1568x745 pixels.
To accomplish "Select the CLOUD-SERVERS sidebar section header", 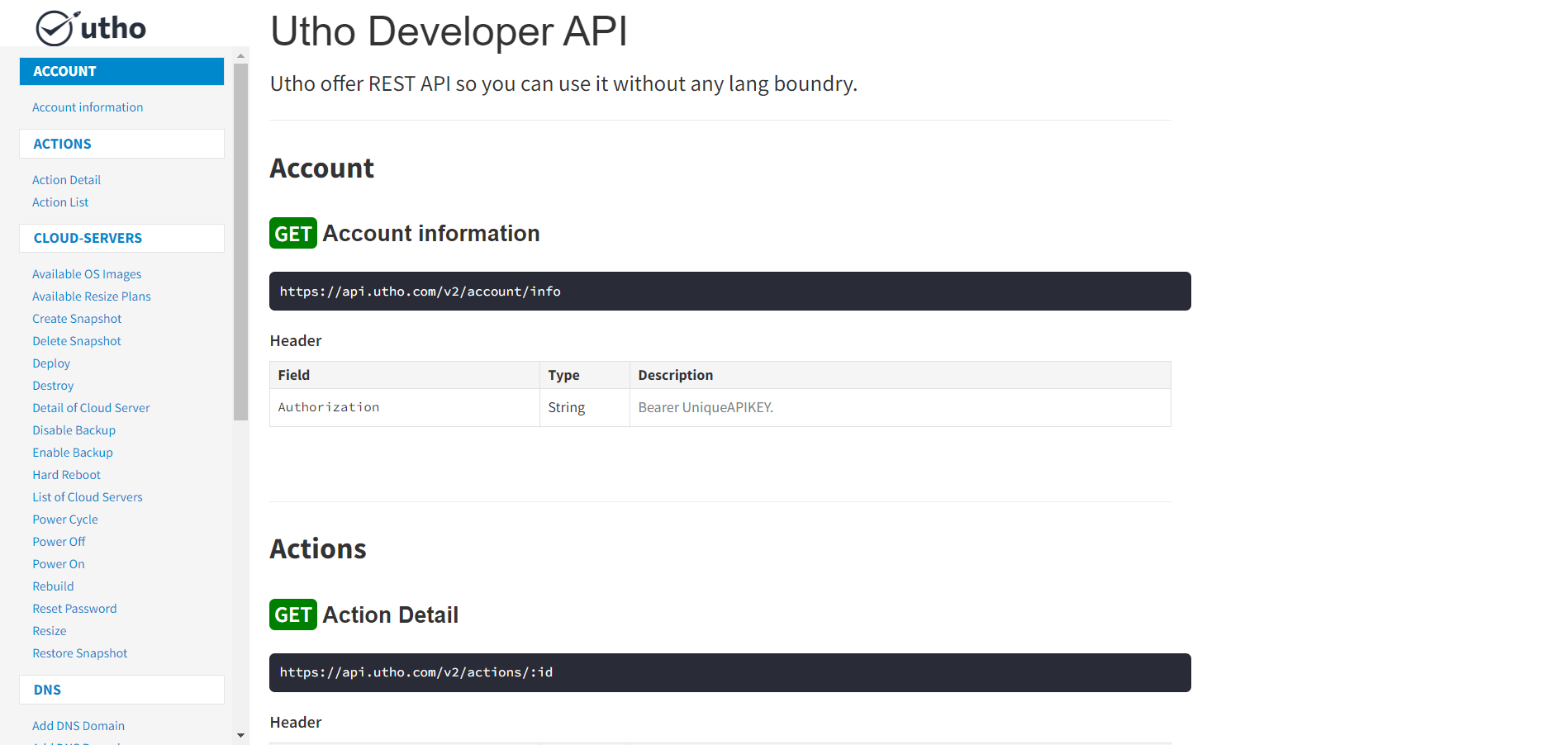I will (121, 238).
